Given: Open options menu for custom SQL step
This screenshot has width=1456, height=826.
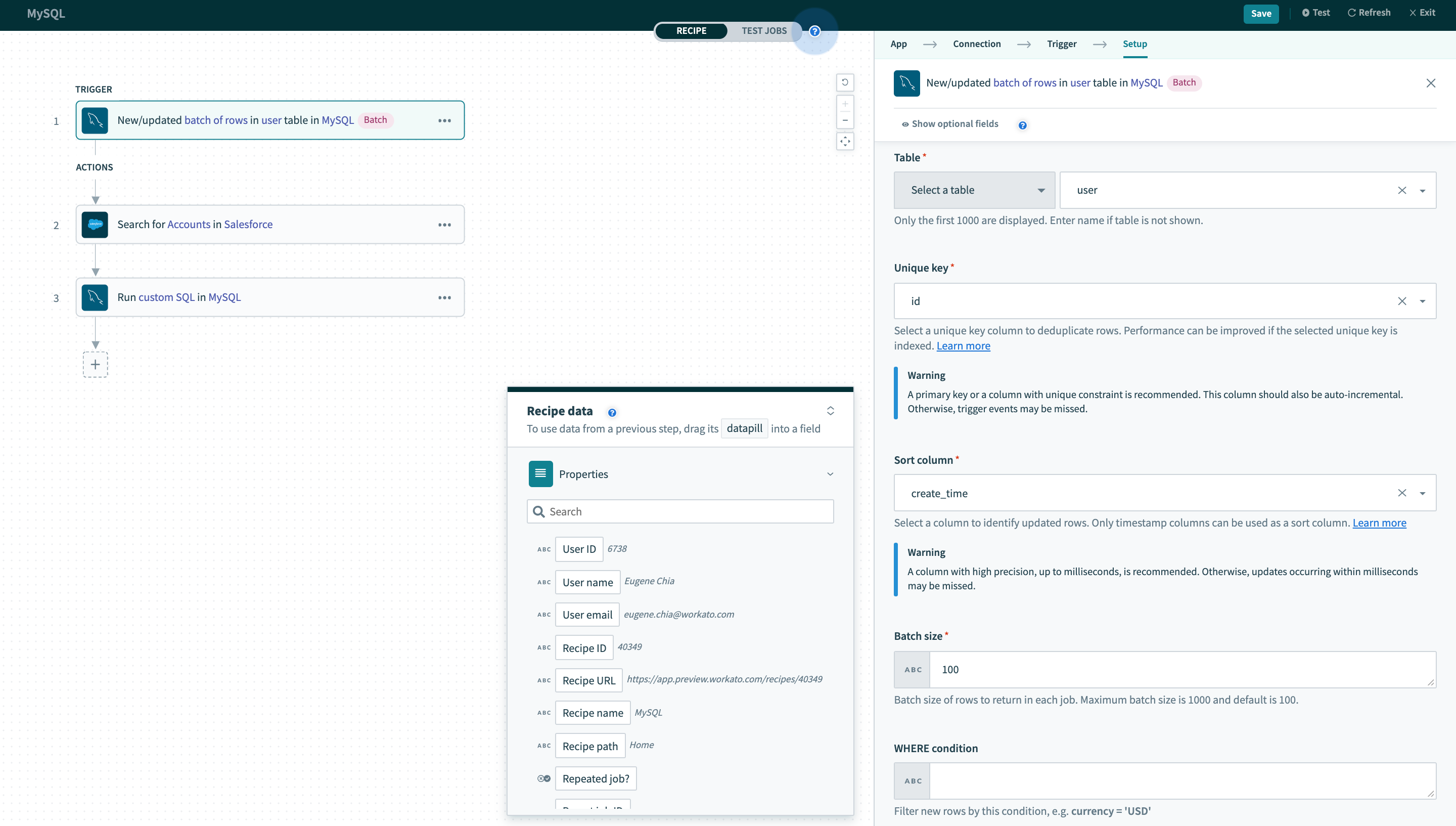Looking at the screenshot, I should (444, 297).
